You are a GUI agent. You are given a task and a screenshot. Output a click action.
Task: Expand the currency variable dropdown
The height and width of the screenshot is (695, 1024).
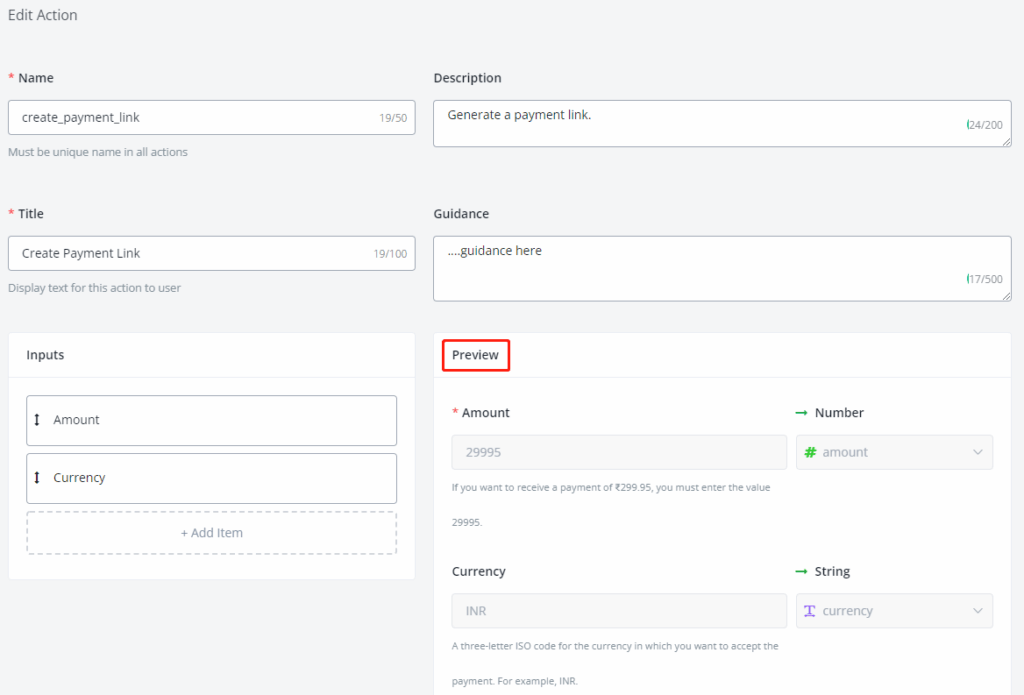977,611
